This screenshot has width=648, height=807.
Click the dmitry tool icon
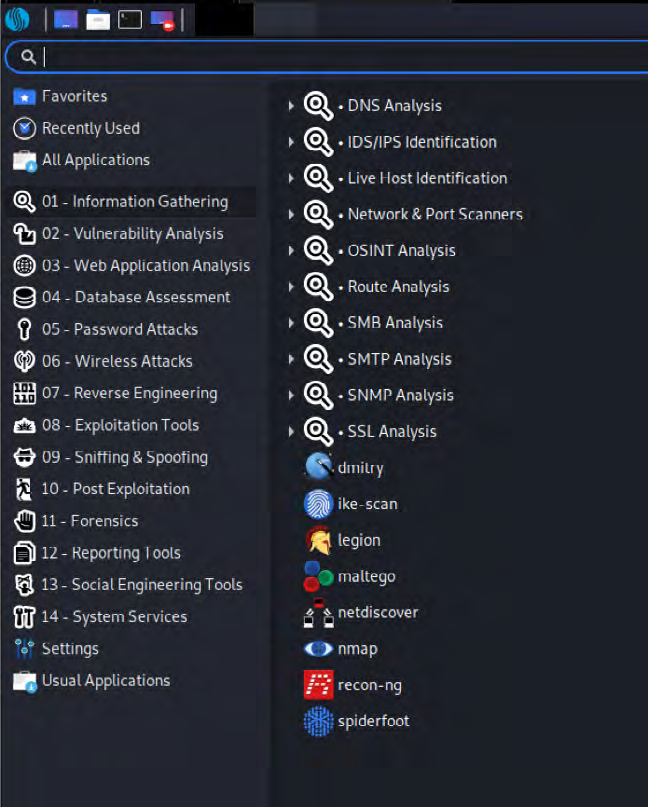[318, 467]
